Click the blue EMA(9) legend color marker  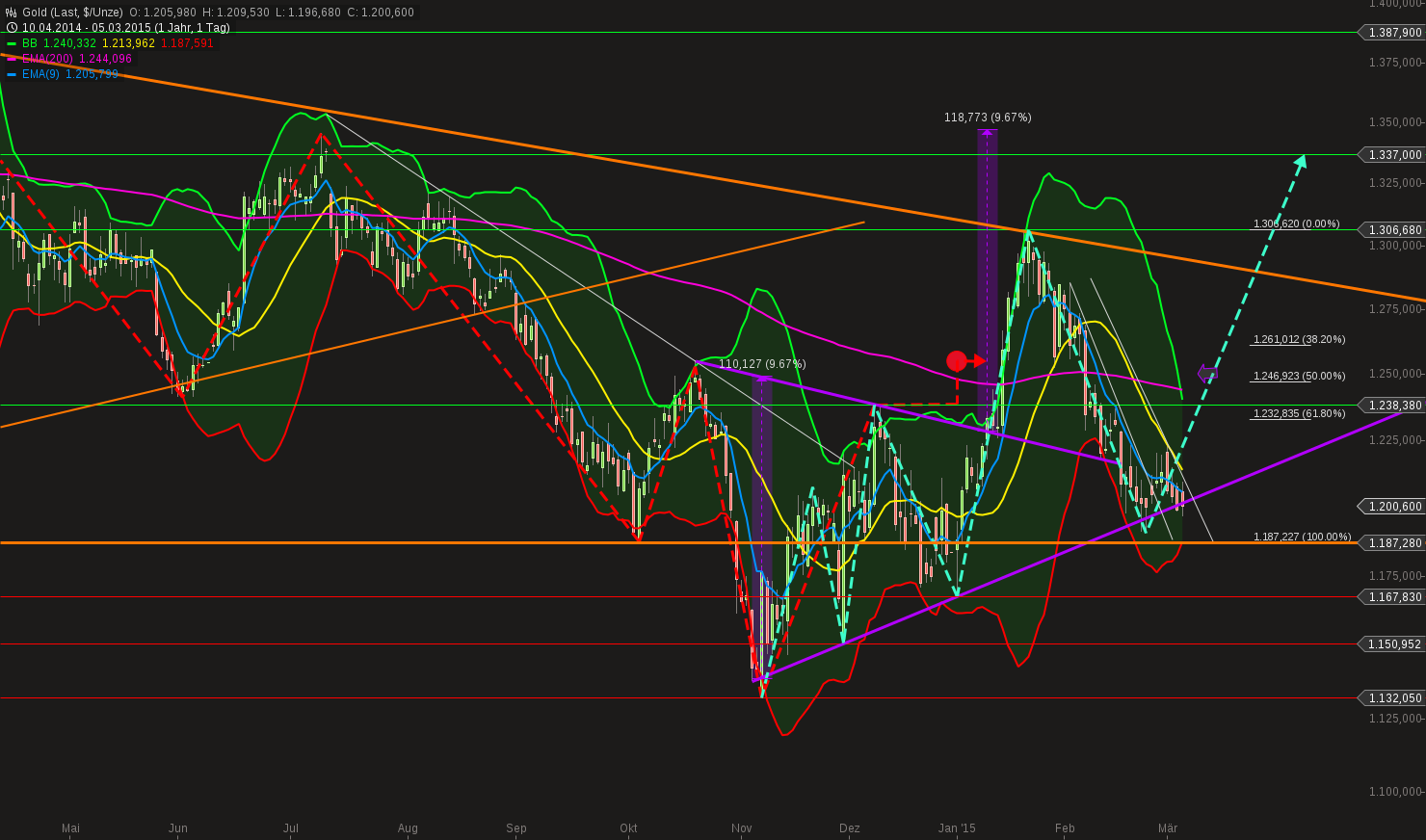(x=12, y=74)
